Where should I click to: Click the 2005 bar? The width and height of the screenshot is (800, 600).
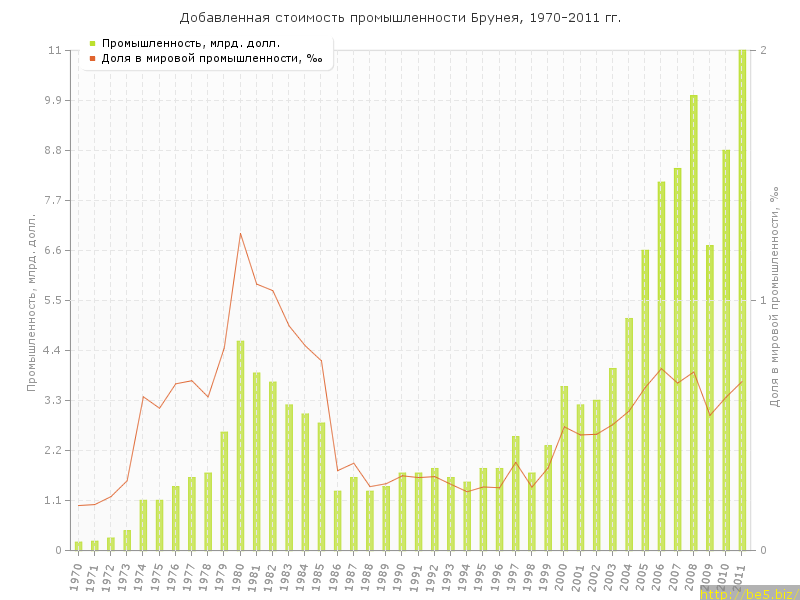click(x=645, y=400)
